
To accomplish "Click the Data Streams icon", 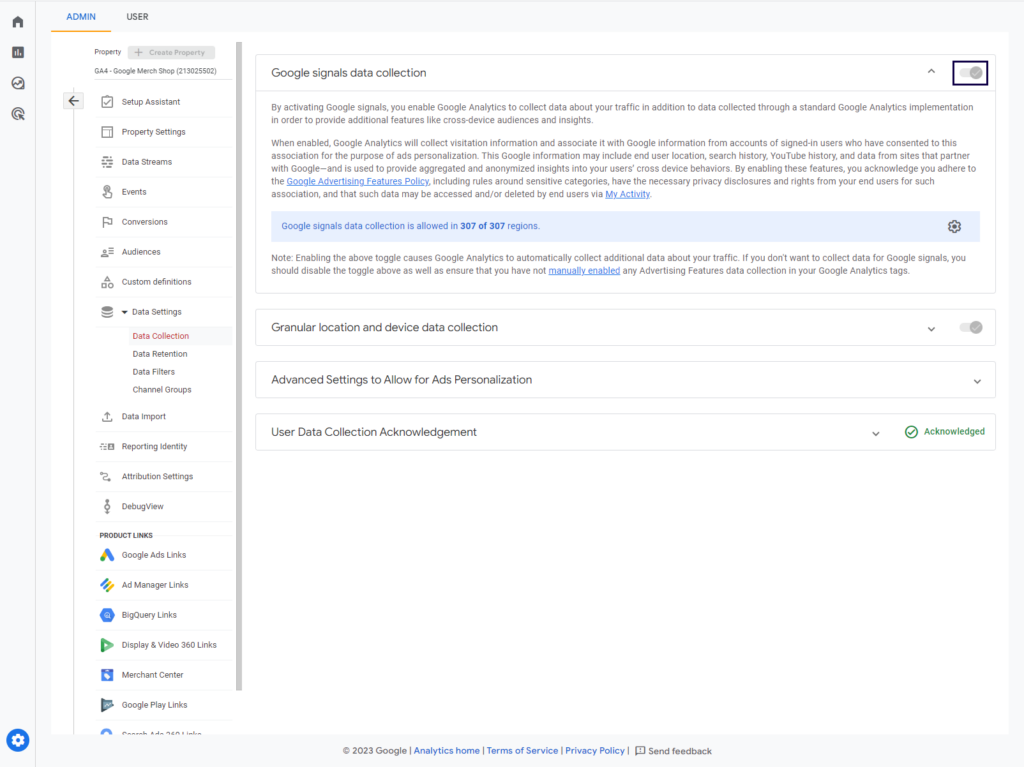I will coord(107,162).
